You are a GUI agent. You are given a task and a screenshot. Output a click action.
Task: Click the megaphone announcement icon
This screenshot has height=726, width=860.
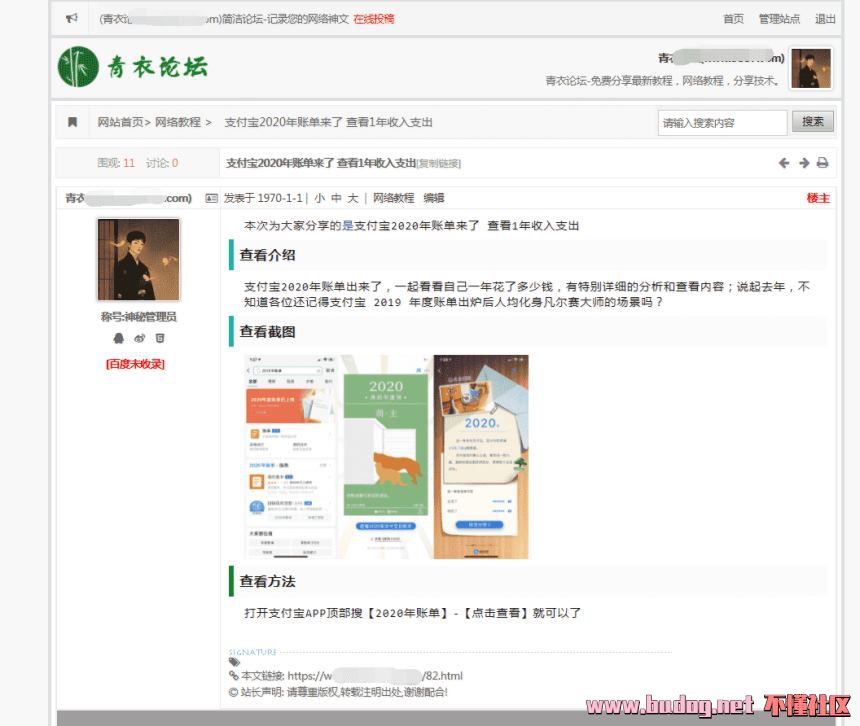[x=72, y=18]
